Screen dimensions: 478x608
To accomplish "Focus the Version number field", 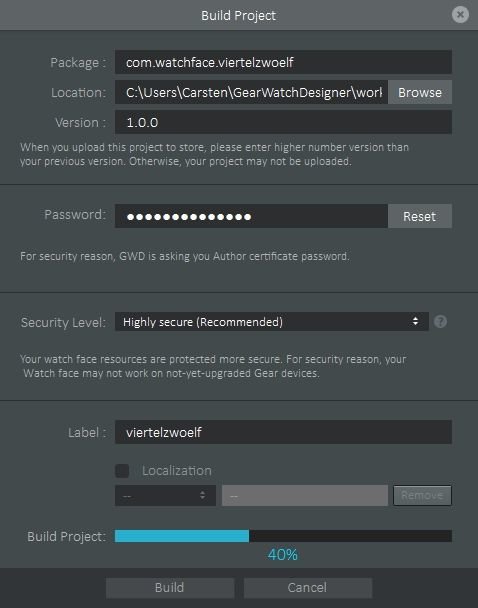I will point(283,122).
